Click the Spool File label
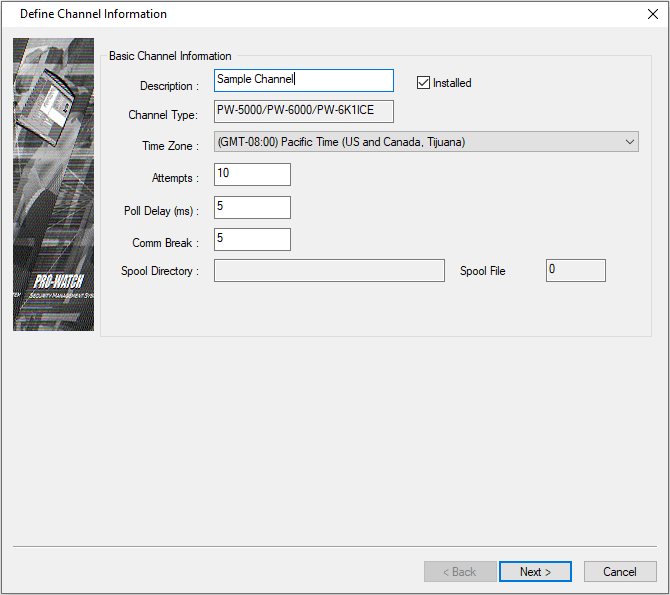This screenshot has height=595, width=670. coord(483,271)
